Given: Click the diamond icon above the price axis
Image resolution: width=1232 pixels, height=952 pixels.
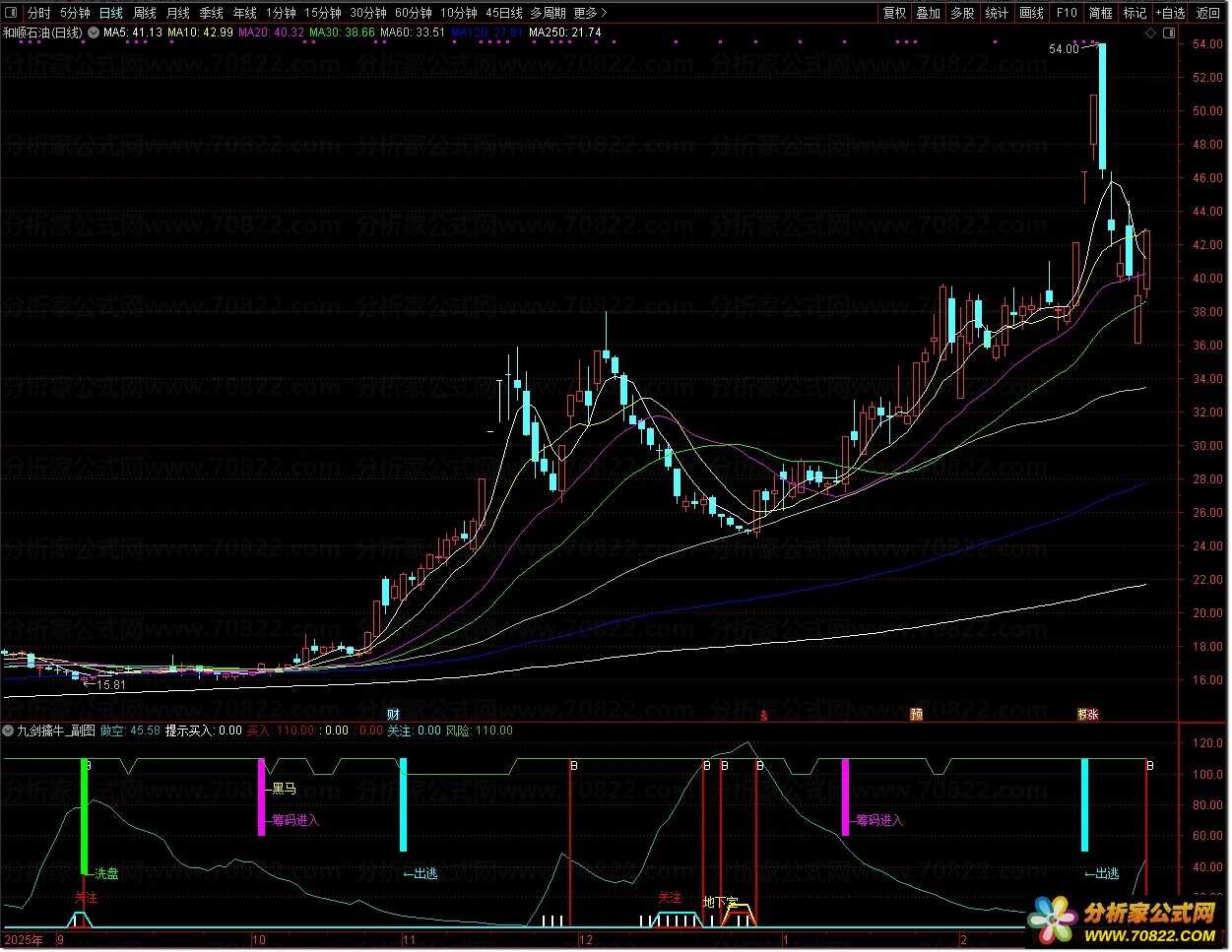Looking at the screenshot, I should tap(1150, 32).
